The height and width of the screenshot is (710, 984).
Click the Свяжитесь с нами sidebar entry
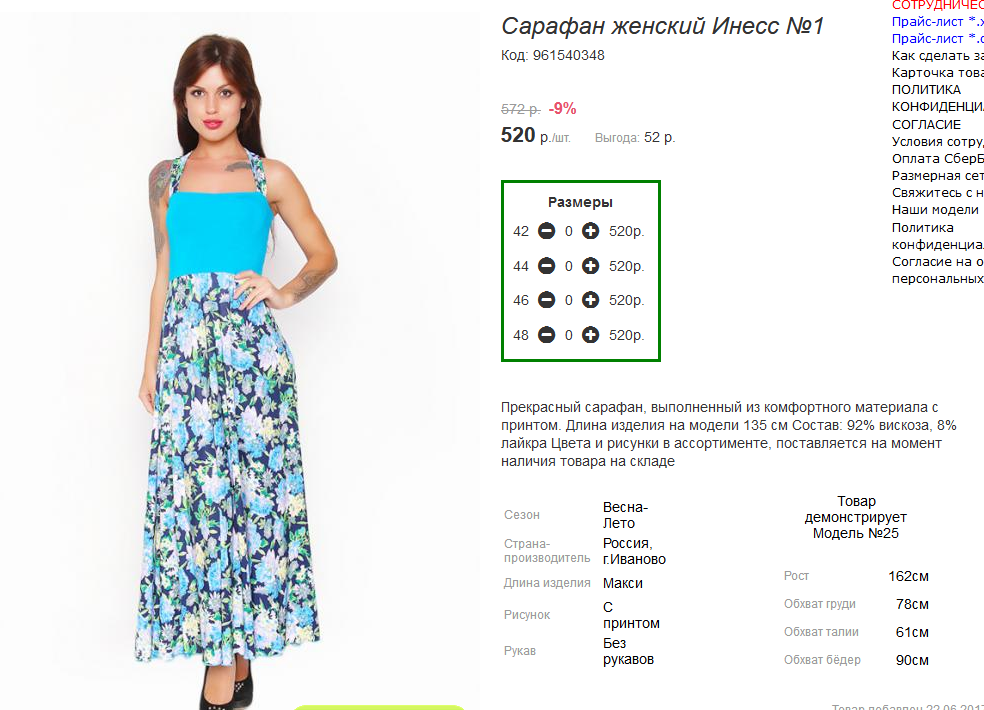[937, 192]
